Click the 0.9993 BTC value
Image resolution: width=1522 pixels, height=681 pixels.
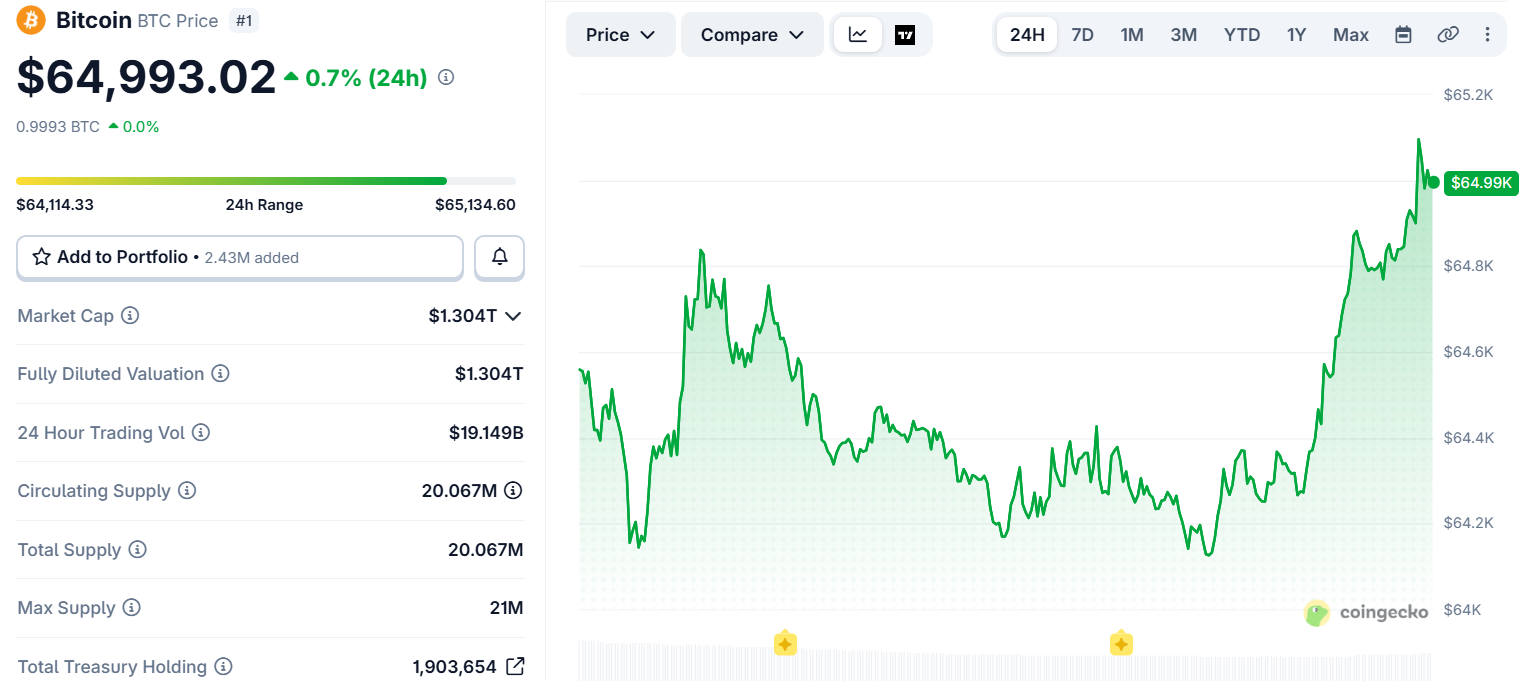(58, 127)
